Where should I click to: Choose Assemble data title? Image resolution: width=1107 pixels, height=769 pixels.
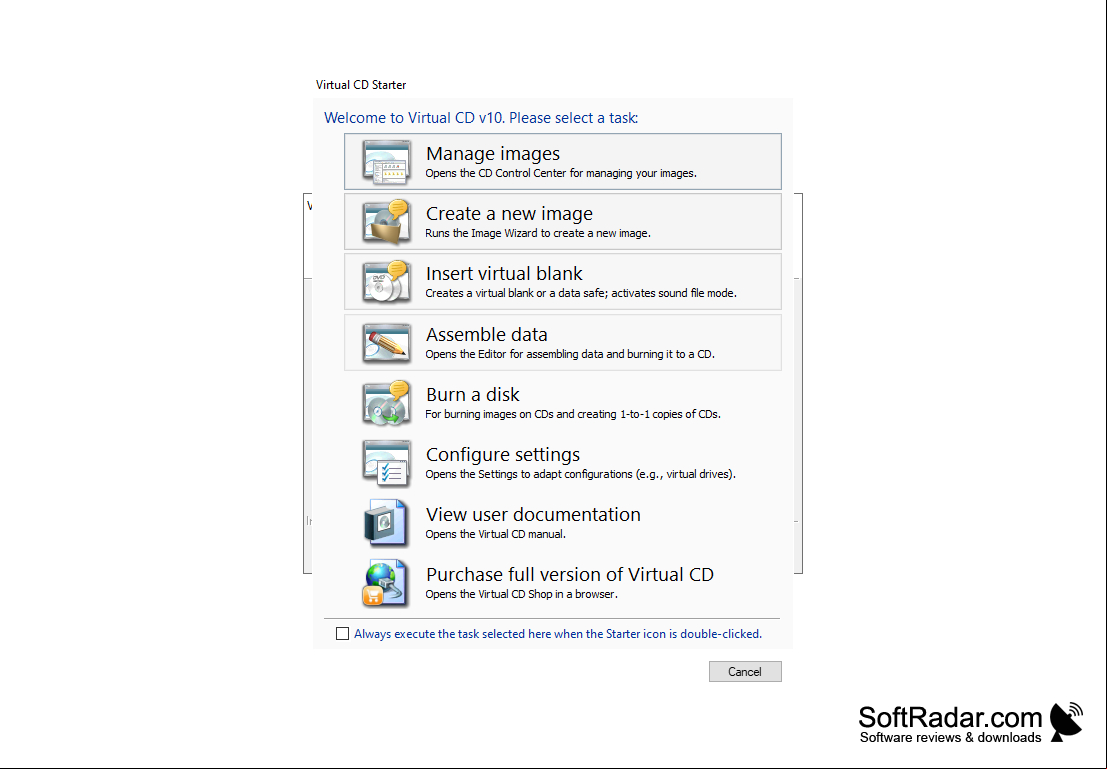click(486, 334)
